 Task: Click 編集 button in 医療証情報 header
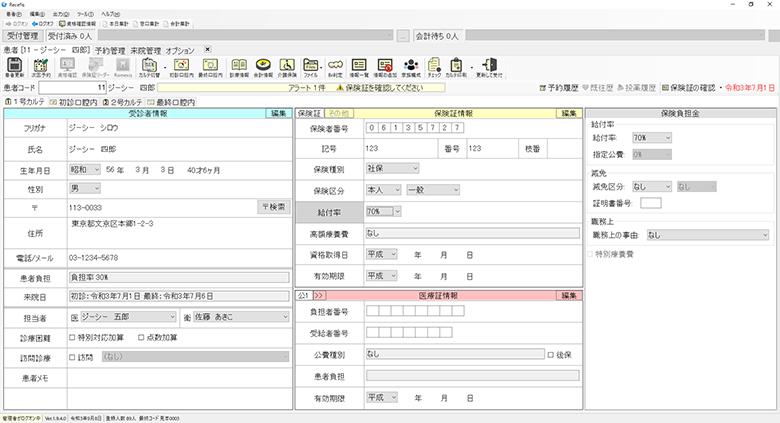tap(569, 296)
